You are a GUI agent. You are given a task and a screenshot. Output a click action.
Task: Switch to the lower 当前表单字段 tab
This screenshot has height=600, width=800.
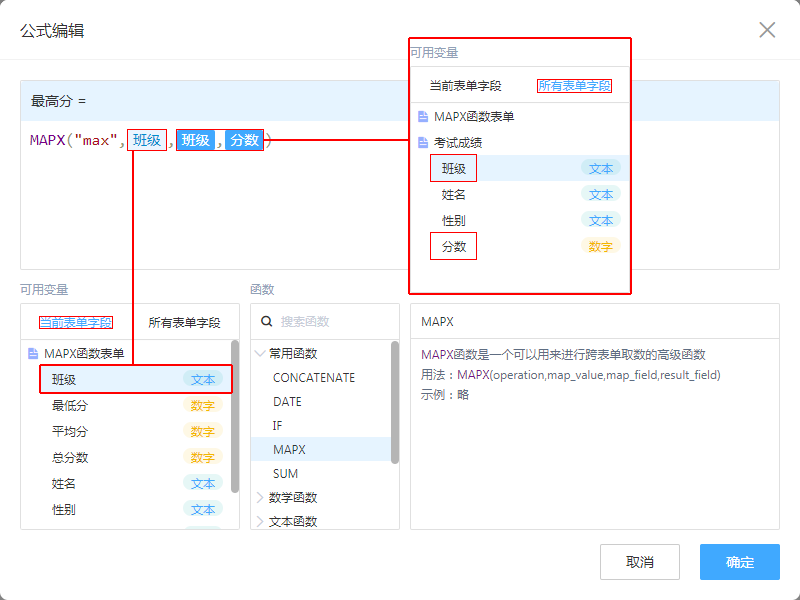pyautogui.click(x=76, y=323)
